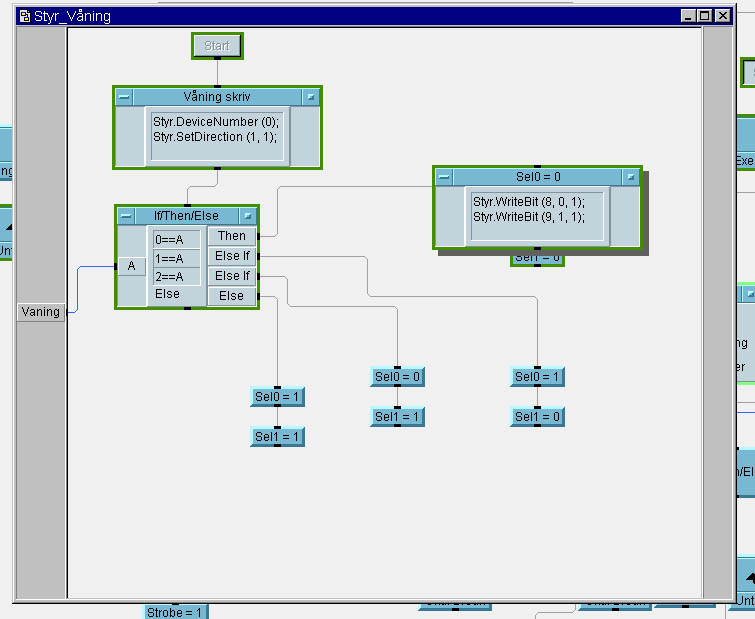
Task: Maximize the Styr_Våning window
Action: [x=705, y=16]
